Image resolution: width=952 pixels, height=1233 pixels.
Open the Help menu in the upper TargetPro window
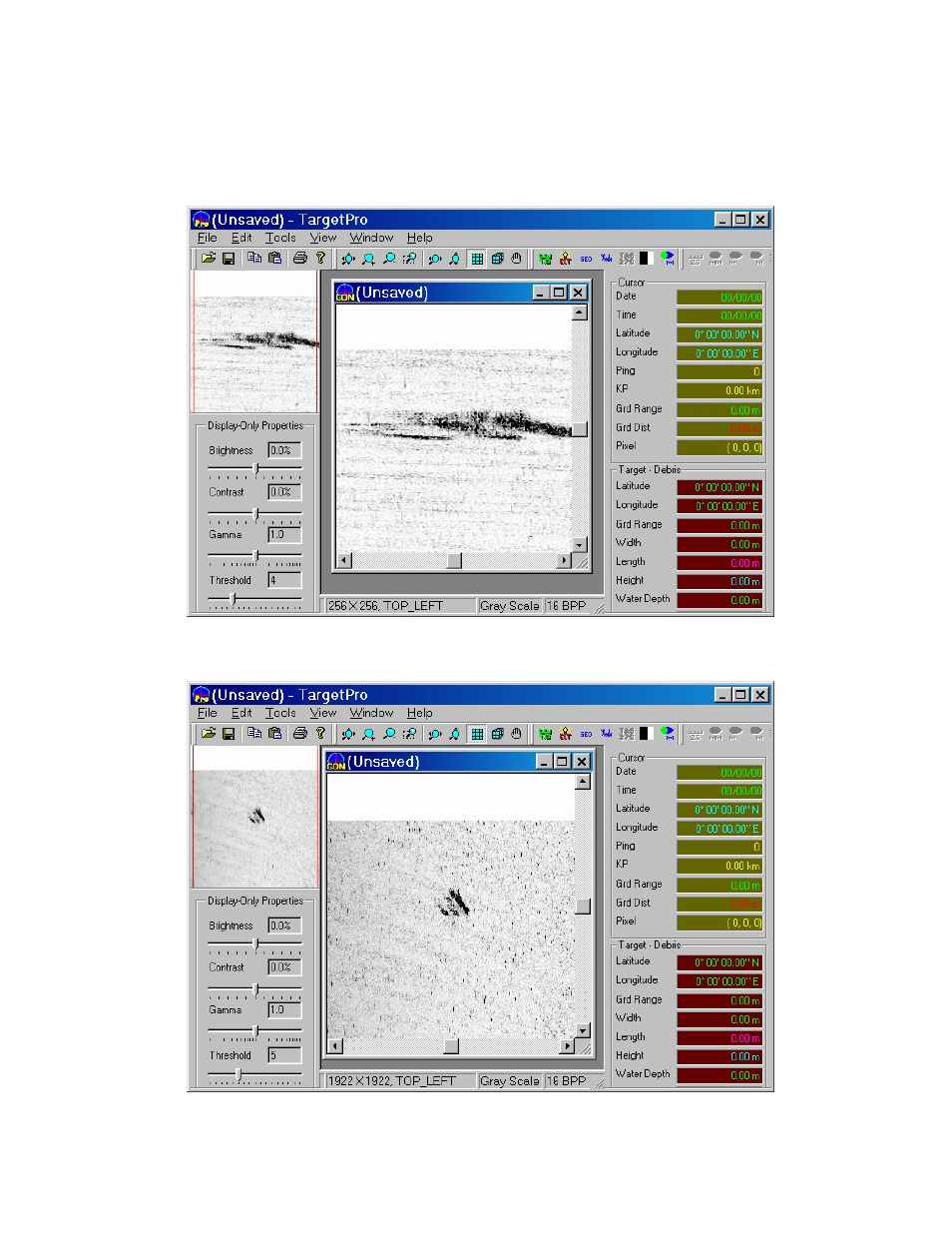pyautogui.click(x=420, y=238)
